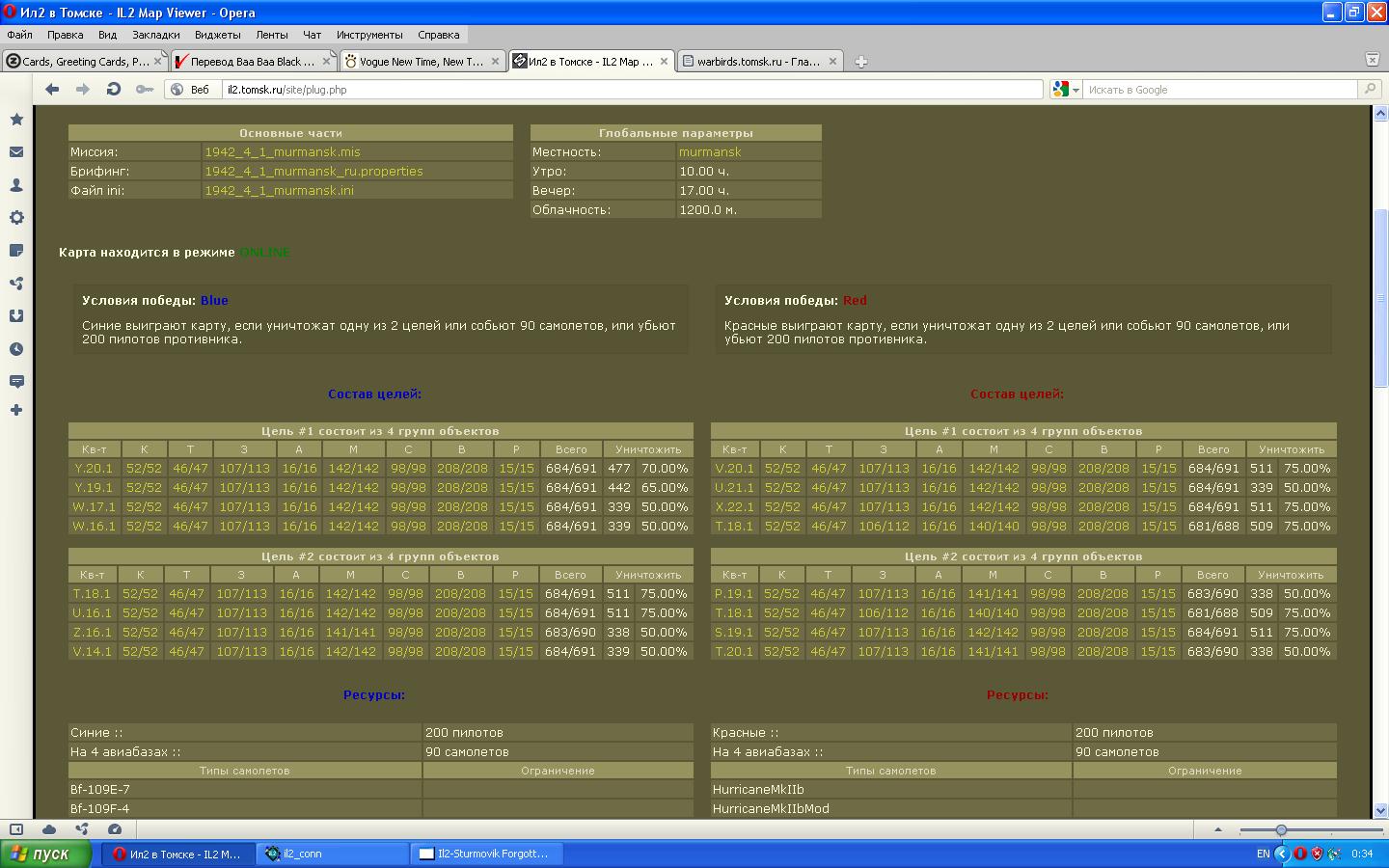1389x868 pixels.
Task: Open the Downloads panel in sidebar
Action: pos(16,316)
